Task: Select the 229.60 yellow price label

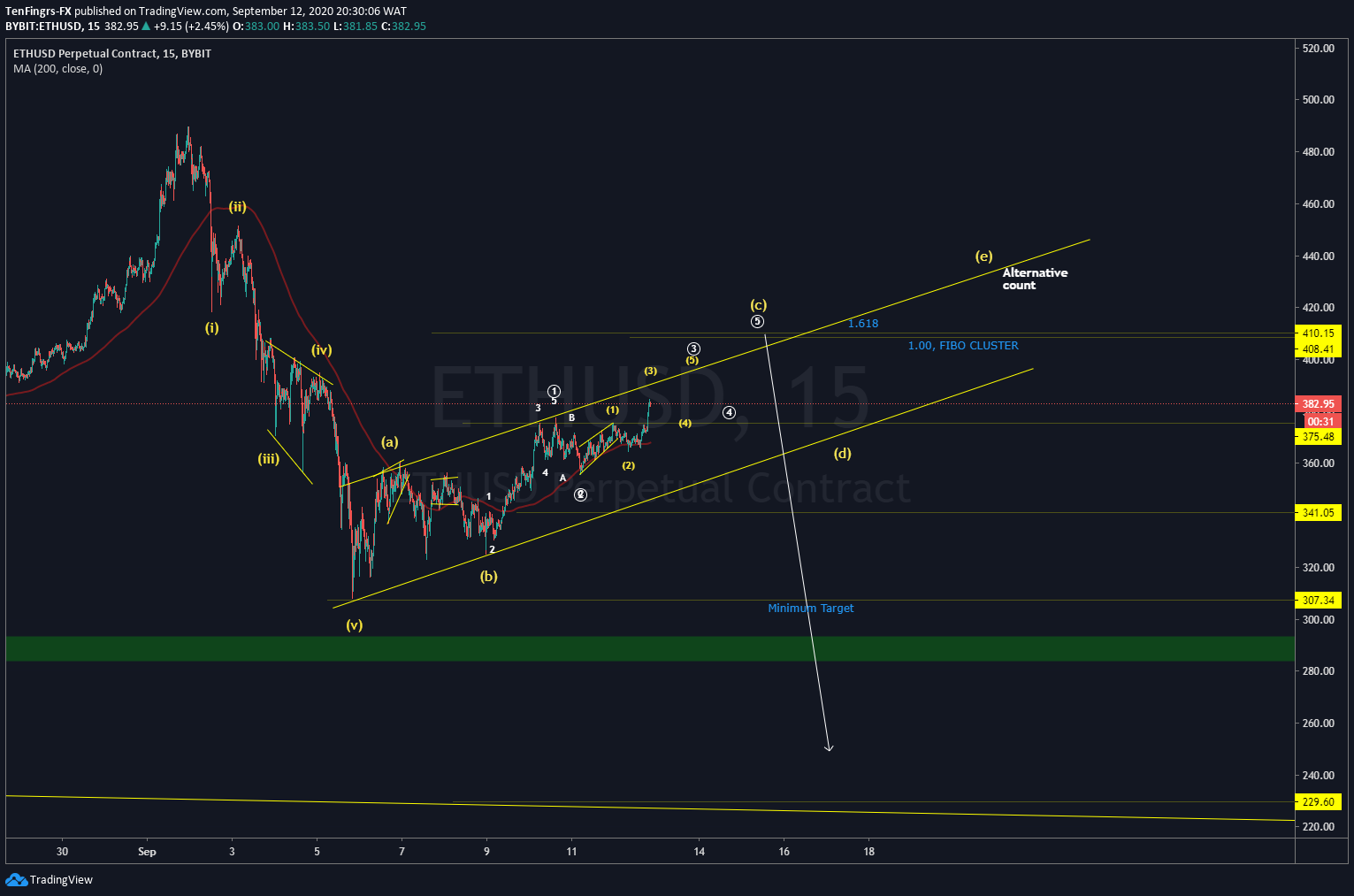Action: [1318, 802]
